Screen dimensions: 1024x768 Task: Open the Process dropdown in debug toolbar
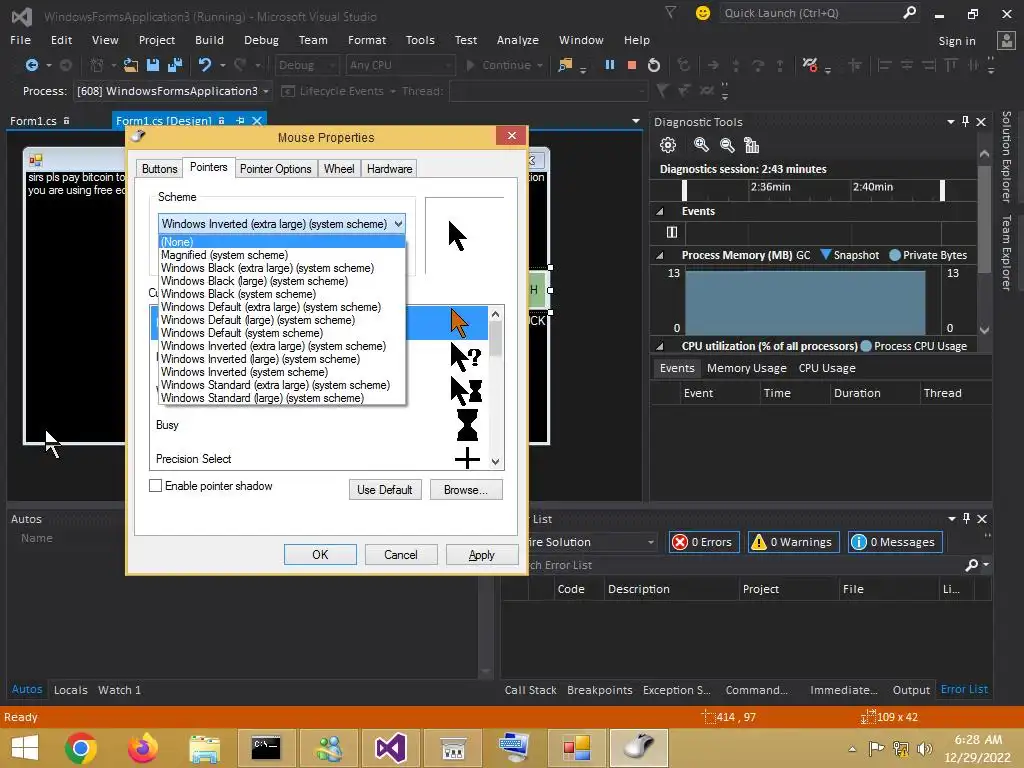[266, 91]
